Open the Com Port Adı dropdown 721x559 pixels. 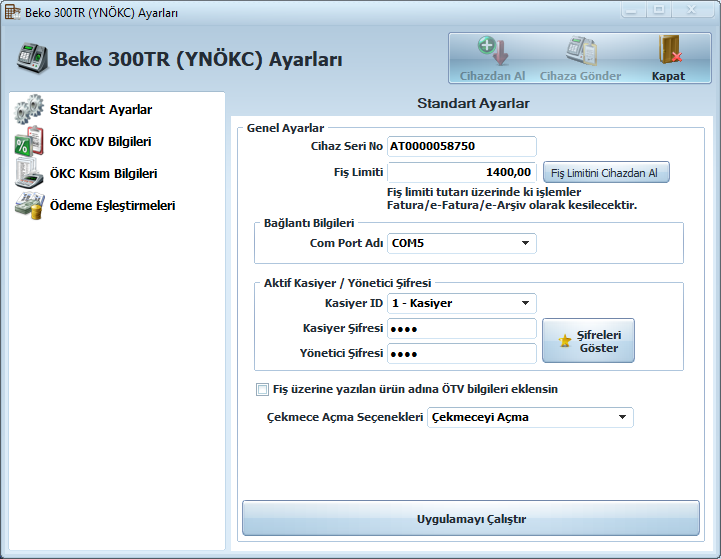525,243
